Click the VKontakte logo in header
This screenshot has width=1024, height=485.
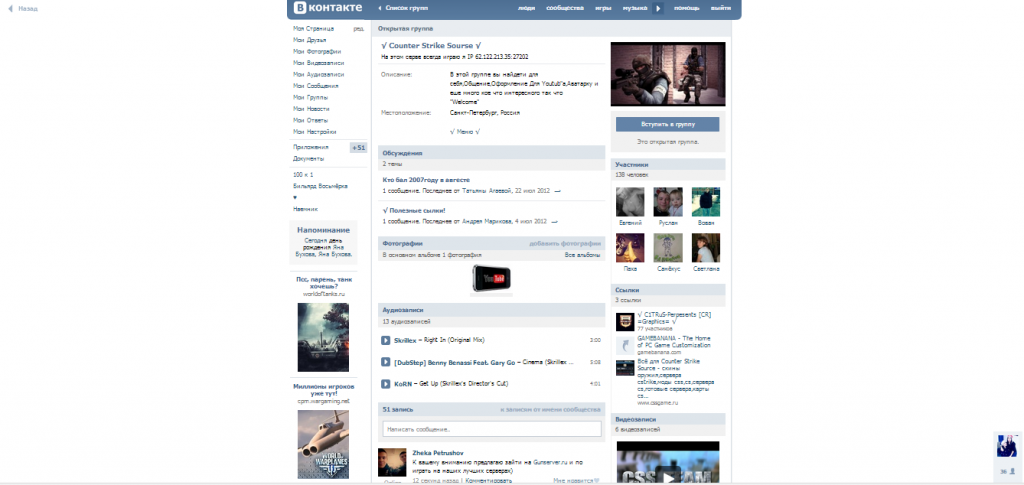click(x=329, y=8)
